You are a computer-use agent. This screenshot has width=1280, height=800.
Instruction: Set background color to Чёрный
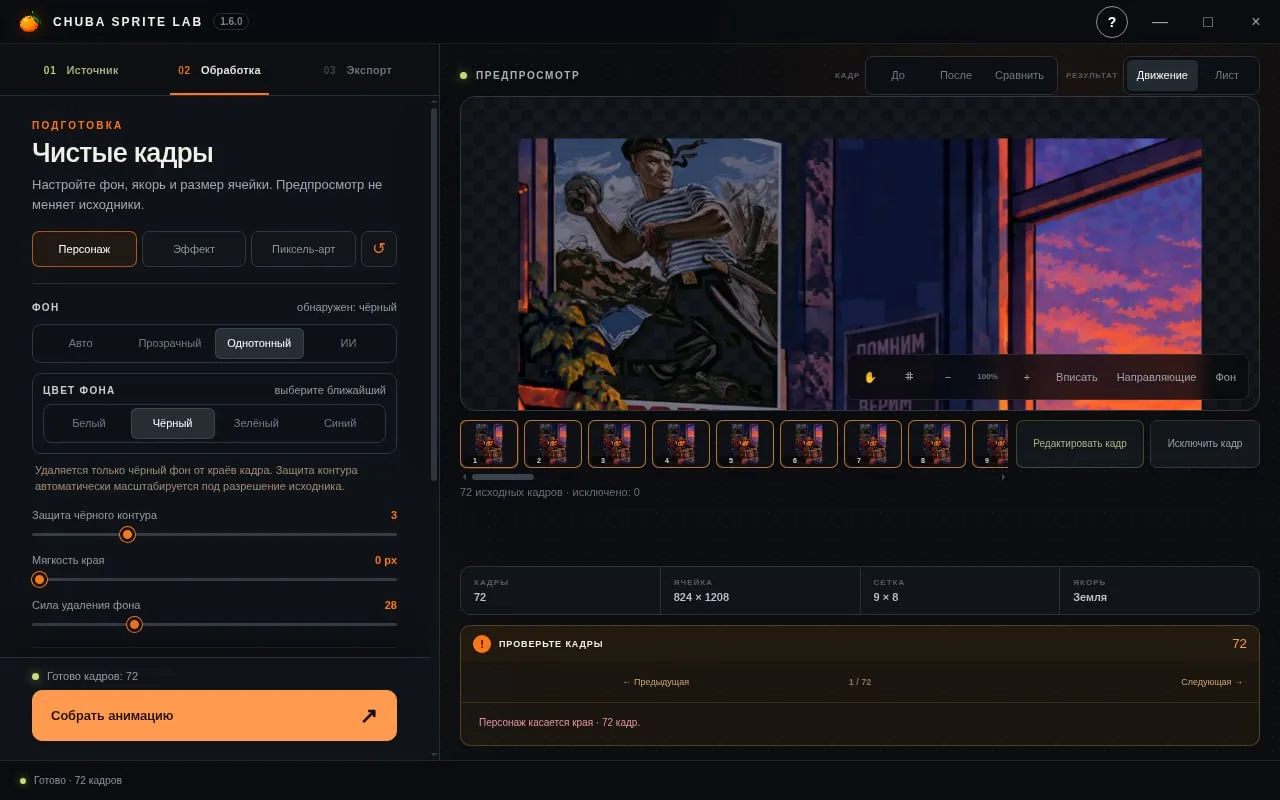pyautogui.click(x=172, y=423)
